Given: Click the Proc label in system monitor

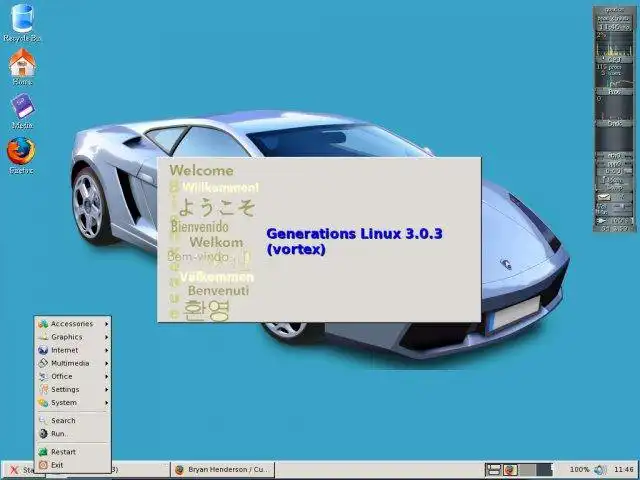Looking at the screenshot, I should [x=614, y=92].
